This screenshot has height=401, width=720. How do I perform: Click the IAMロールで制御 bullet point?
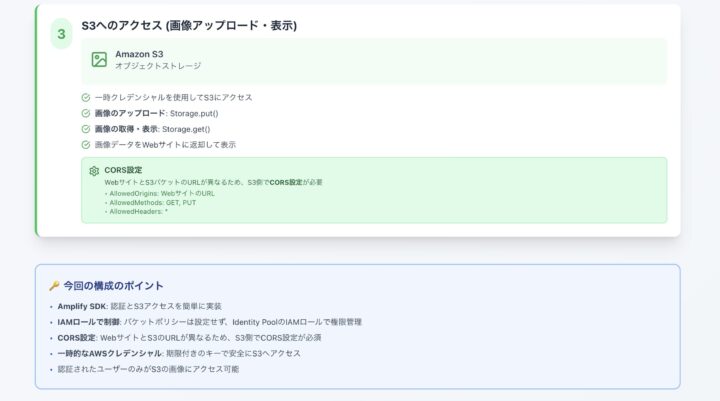pos(209,322)
